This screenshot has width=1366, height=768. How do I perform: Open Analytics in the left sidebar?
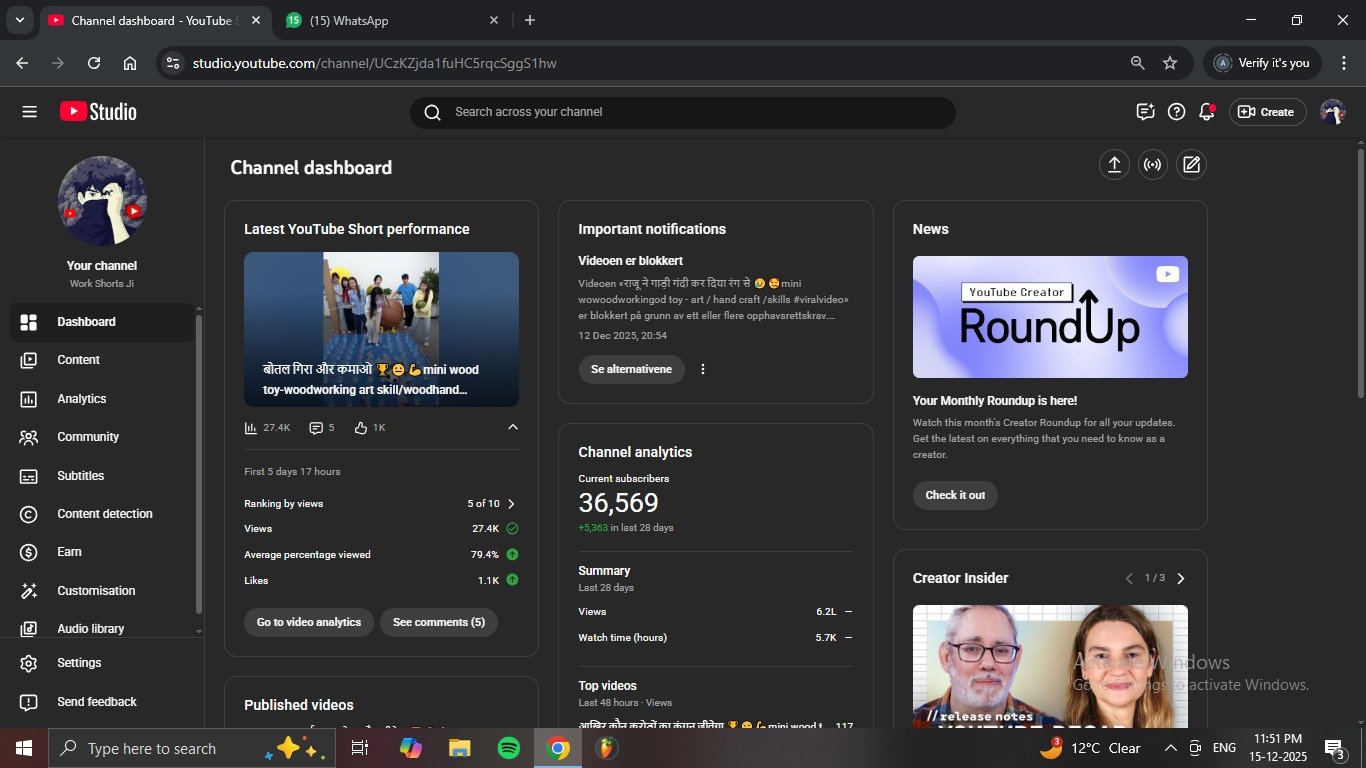tap(81, 399)
